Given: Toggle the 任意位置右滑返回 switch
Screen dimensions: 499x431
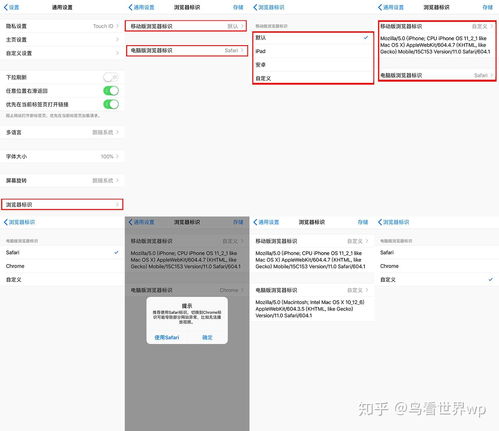Looking at the screenshot, I should 111,91.
